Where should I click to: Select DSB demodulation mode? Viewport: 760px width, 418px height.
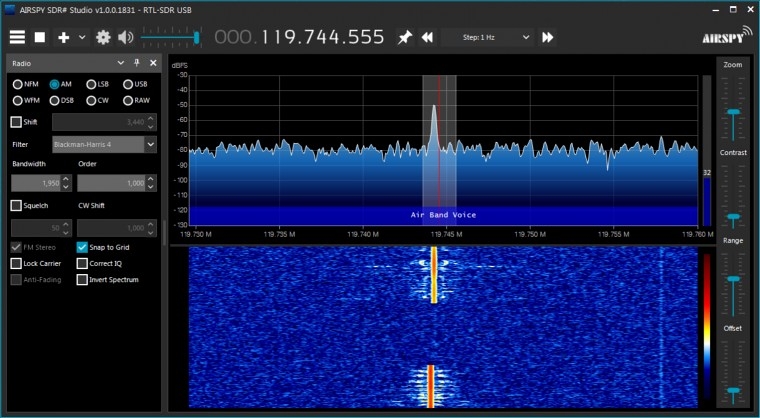pyautogui.click(x=62, y=101)
